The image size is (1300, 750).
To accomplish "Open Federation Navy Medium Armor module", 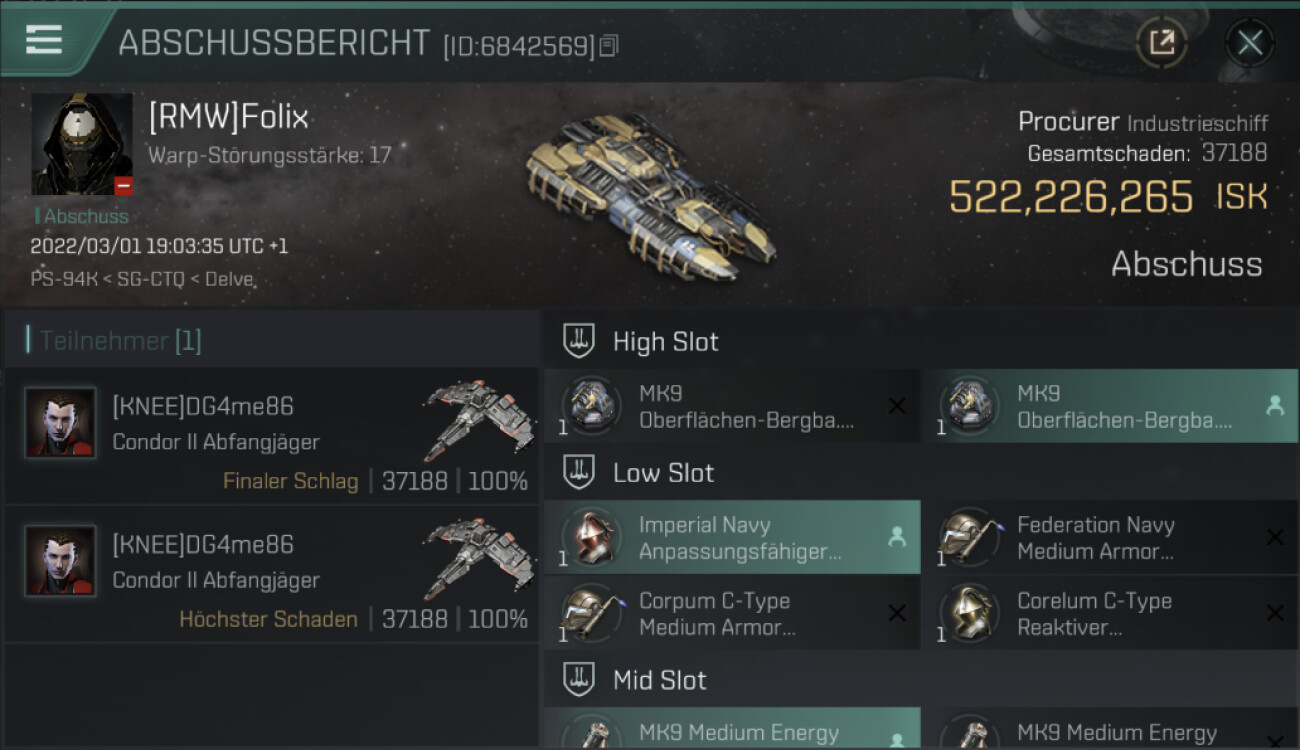I will tap(1109, 537).
